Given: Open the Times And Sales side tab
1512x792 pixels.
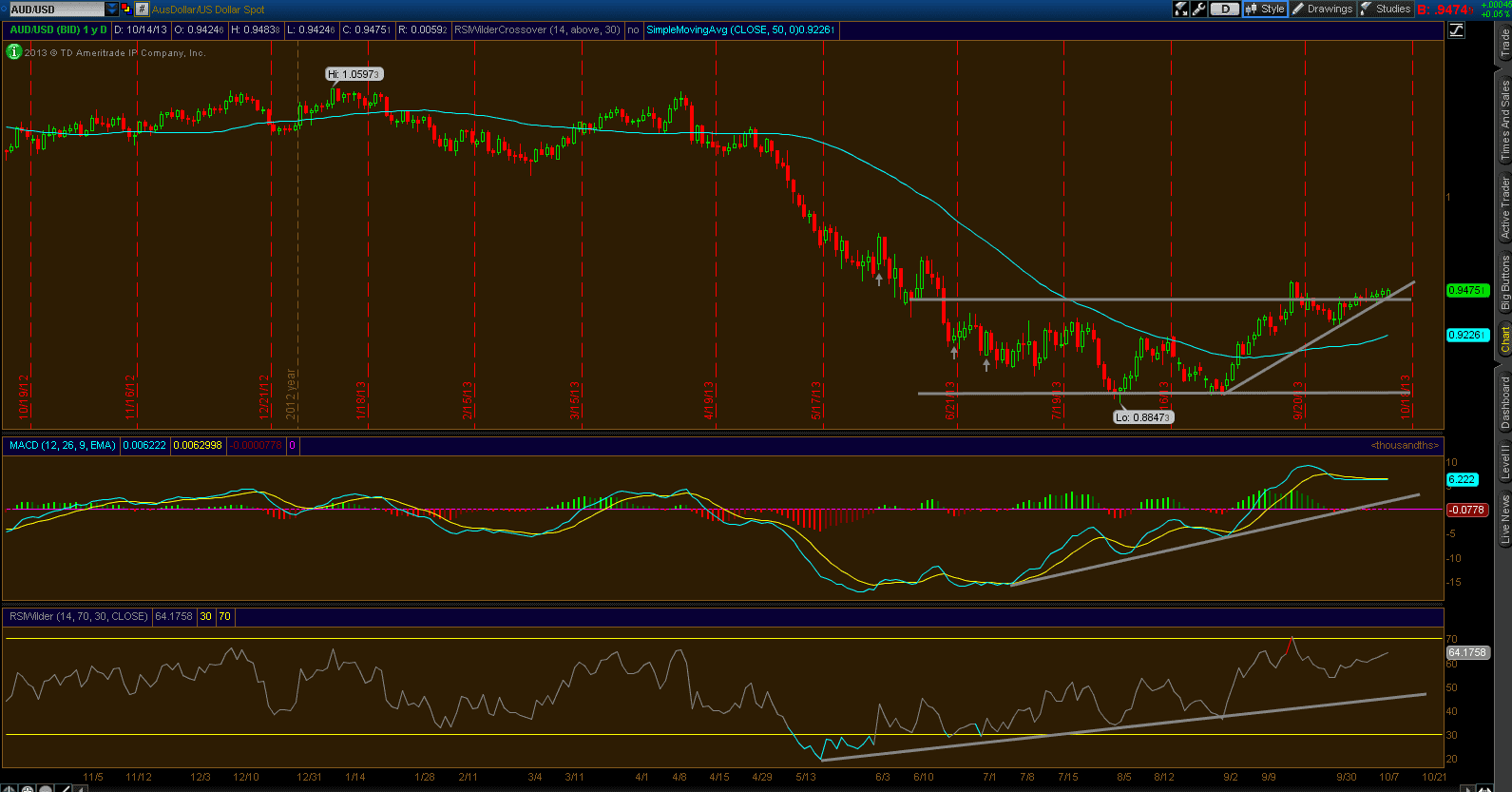Looking at the screenshot, I should click(x=1504, y=119).
